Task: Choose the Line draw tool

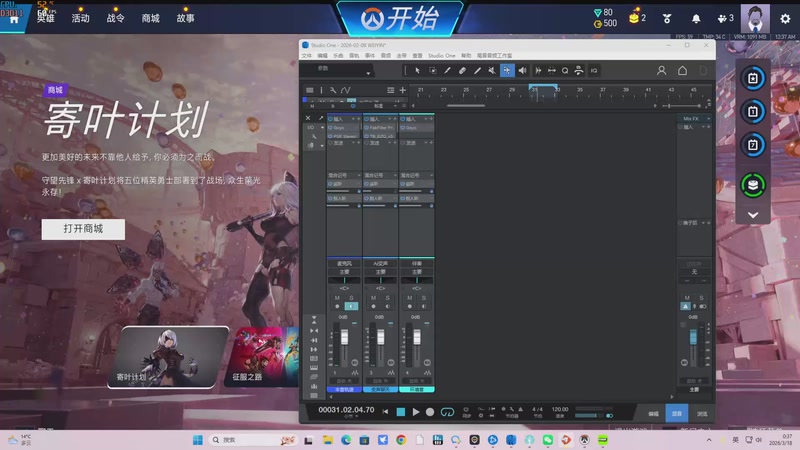Action: coord(477,71)
